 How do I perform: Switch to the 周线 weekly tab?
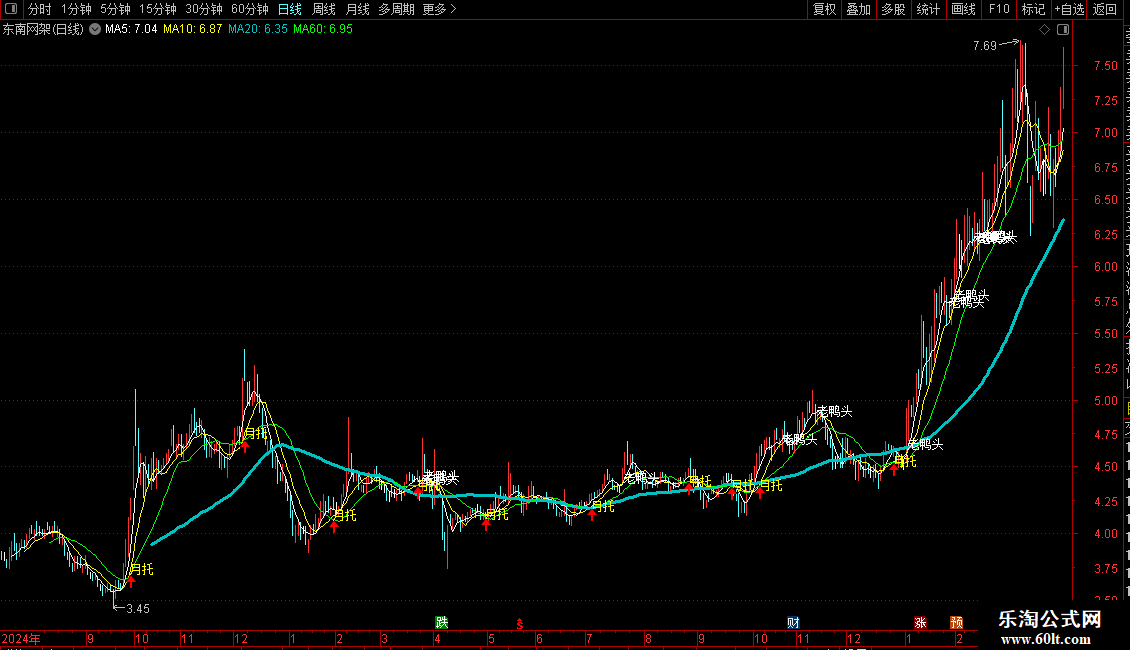point(324,9)
